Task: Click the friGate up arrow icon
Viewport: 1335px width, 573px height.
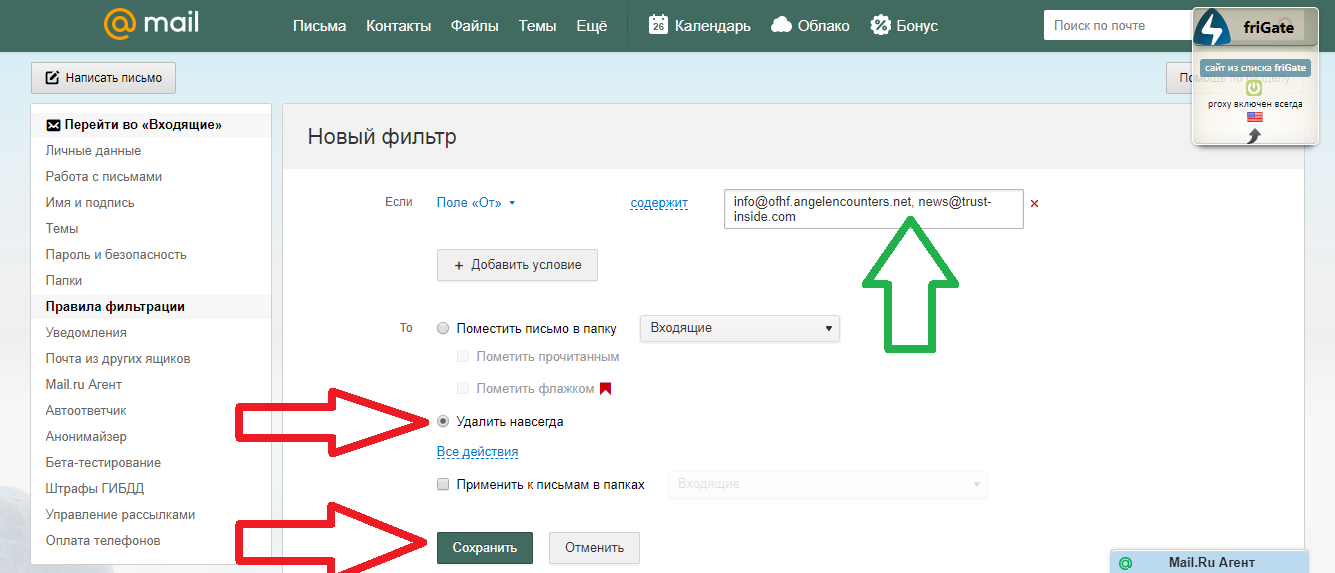Action: click(1254, 135)
